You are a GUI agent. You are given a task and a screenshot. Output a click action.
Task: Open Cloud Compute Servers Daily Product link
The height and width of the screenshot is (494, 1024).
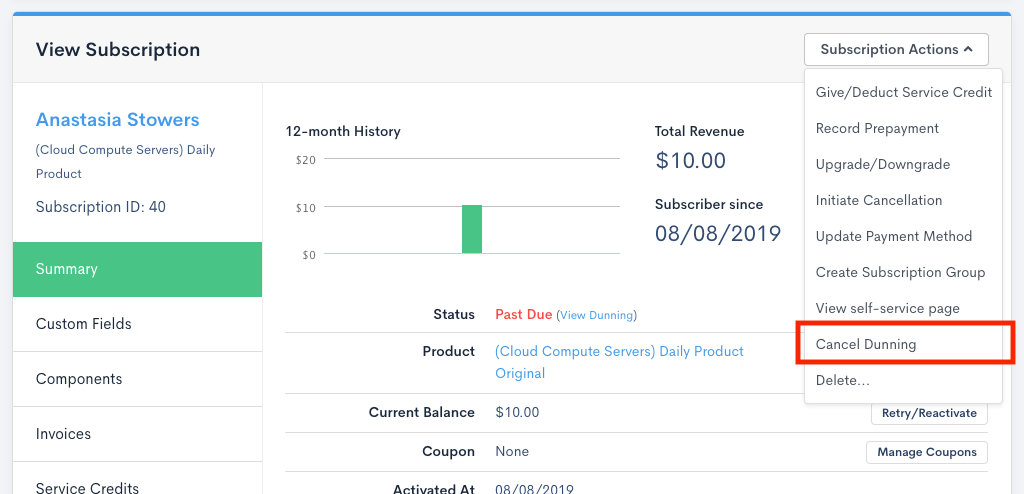619,352
